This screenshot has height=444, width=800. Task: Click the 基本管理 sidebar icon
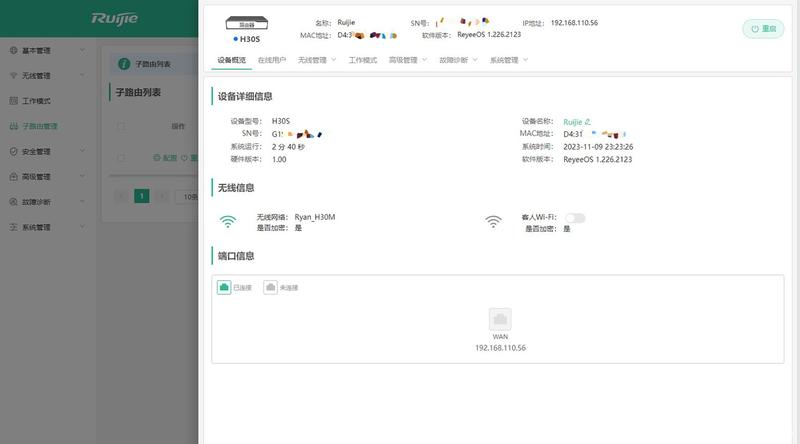pyautogui.click(x=14, y=51)
